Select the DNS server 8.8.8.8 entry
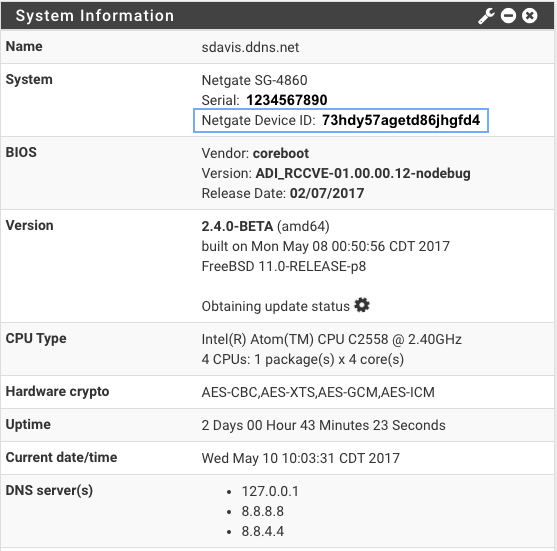The image size is (557, 551). (263, 511)
